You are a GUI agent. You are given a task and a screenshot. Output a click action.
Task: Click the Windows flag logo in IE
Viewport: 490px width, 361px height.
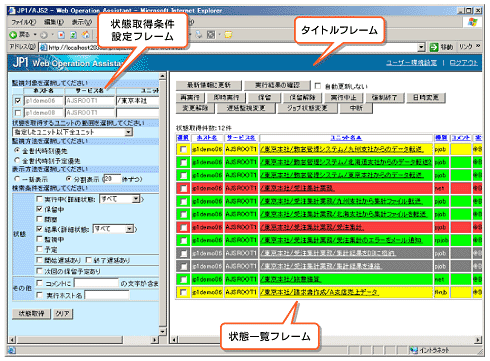click(473, 22)
